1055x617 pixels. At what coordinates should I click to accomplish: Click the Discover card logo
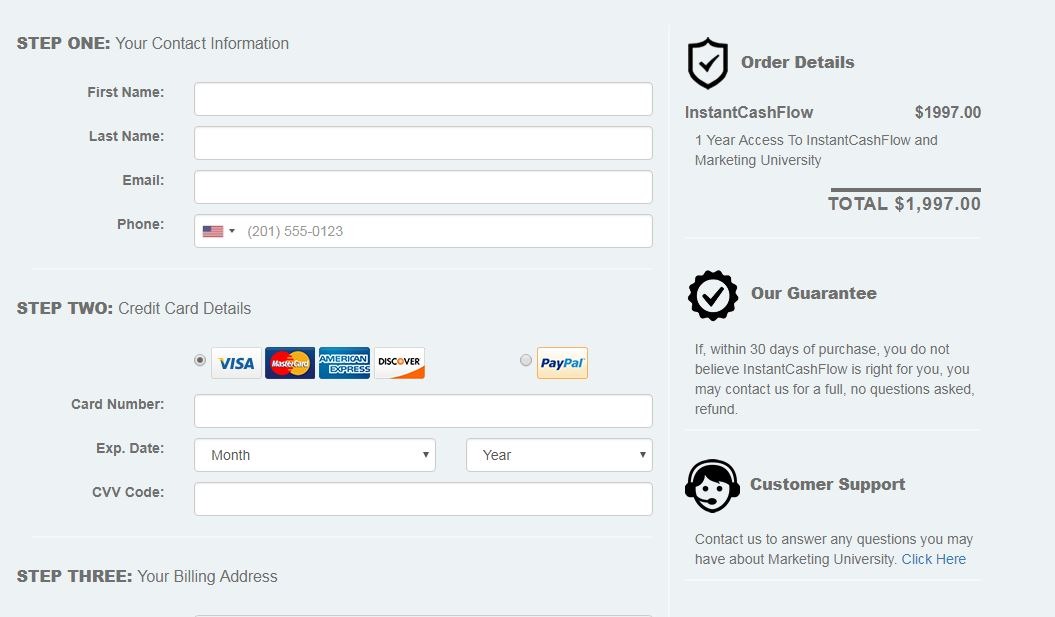point(399,363)
